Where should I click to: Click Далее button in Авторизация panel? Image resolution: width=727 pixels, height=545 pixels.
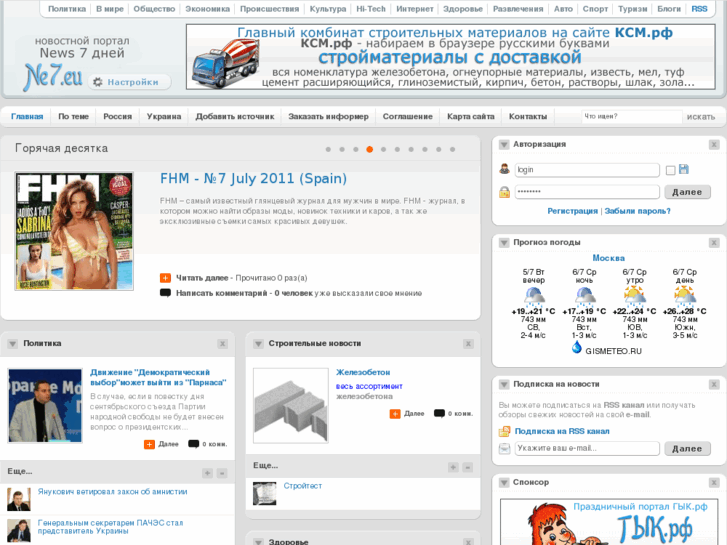[687, 192]
